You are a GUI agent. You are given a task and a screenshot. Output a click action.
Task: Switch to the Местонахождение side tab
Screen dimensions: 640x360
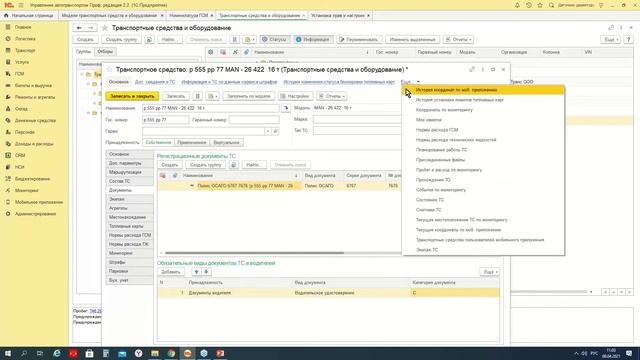[130, 217]
